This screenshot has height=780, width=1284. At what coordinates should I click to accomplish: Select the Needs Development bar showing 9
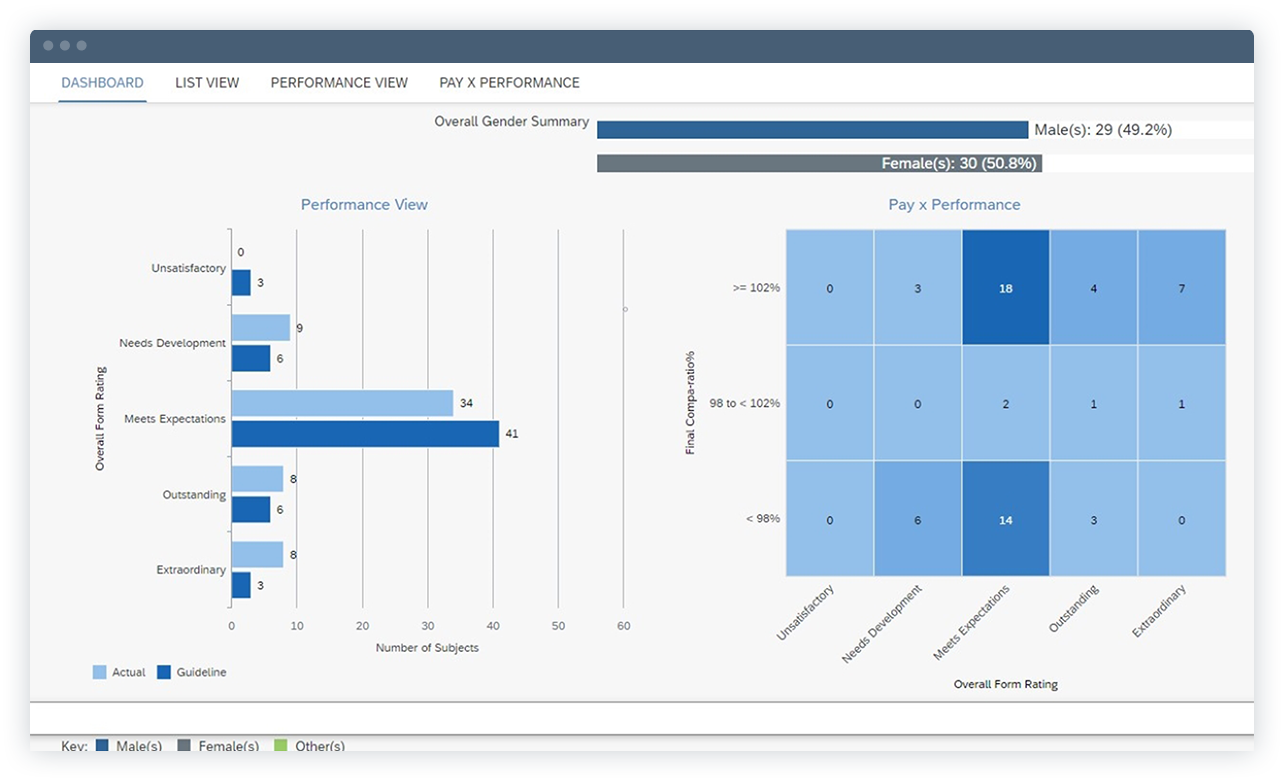(262, 327)
